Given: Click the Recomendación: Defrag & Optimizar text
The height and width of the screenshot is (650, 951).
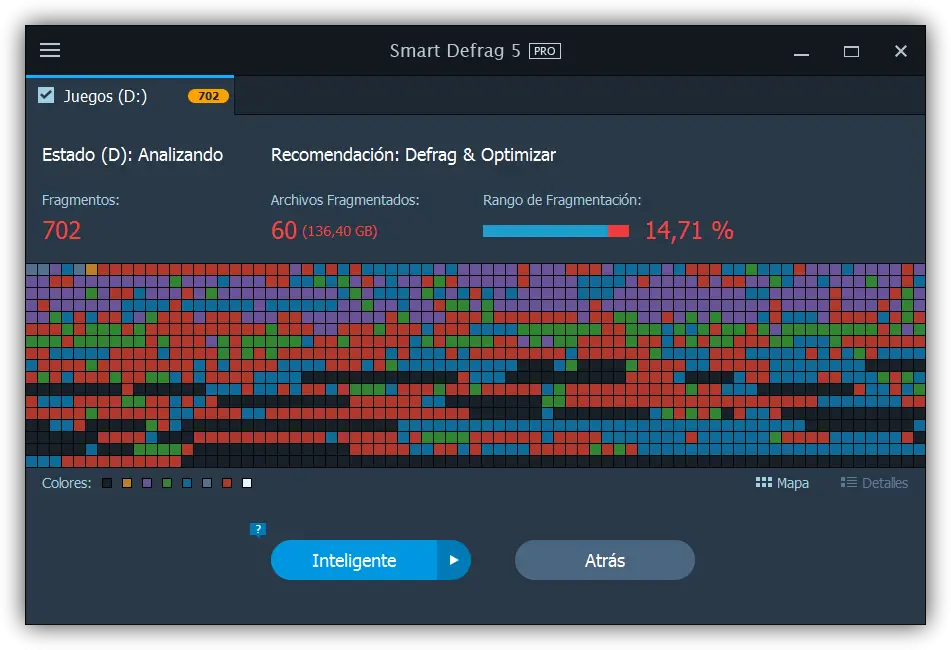Looking at the screenshot, I should 413,155.
